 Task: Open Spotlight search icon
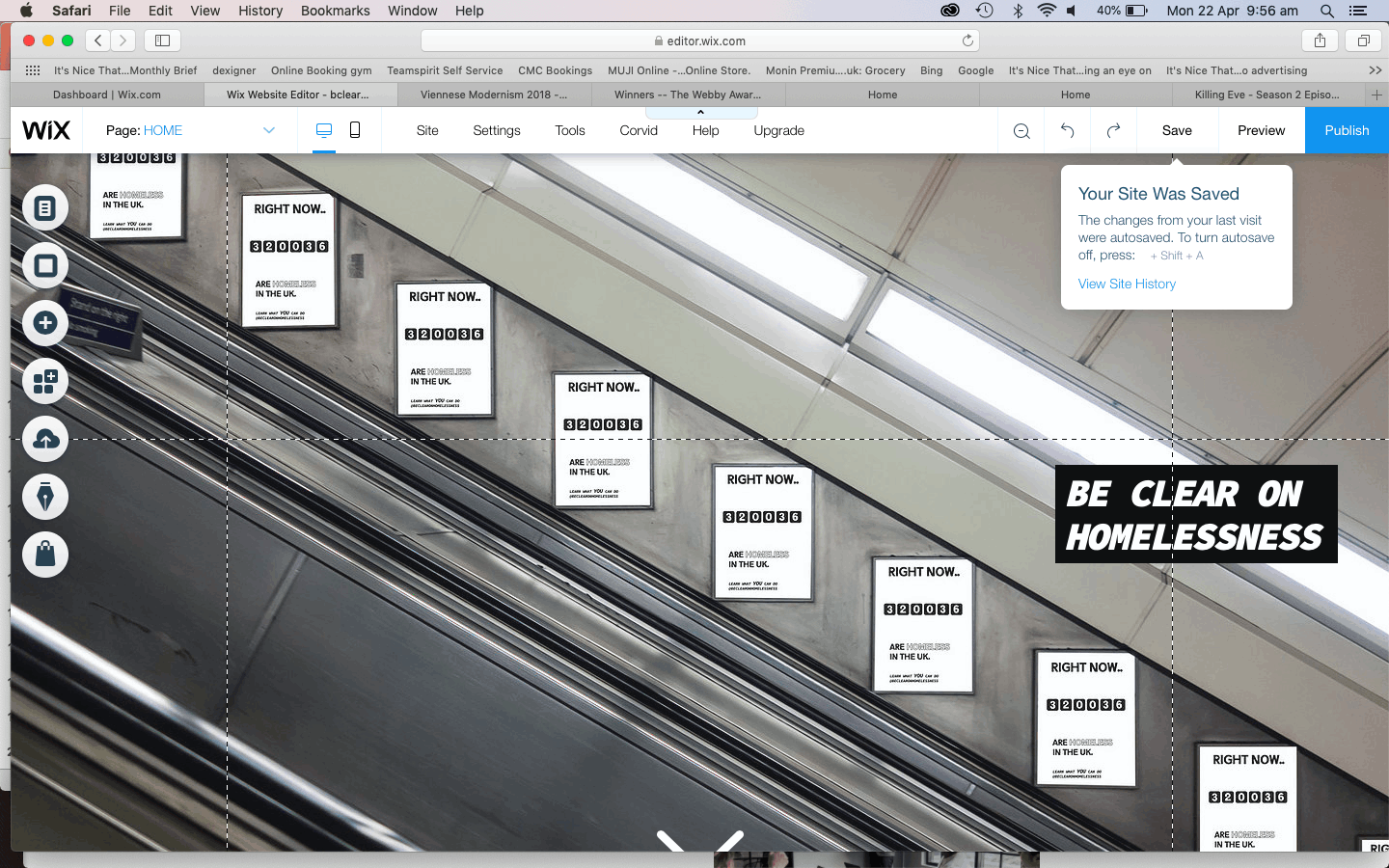click(1327, 11)
